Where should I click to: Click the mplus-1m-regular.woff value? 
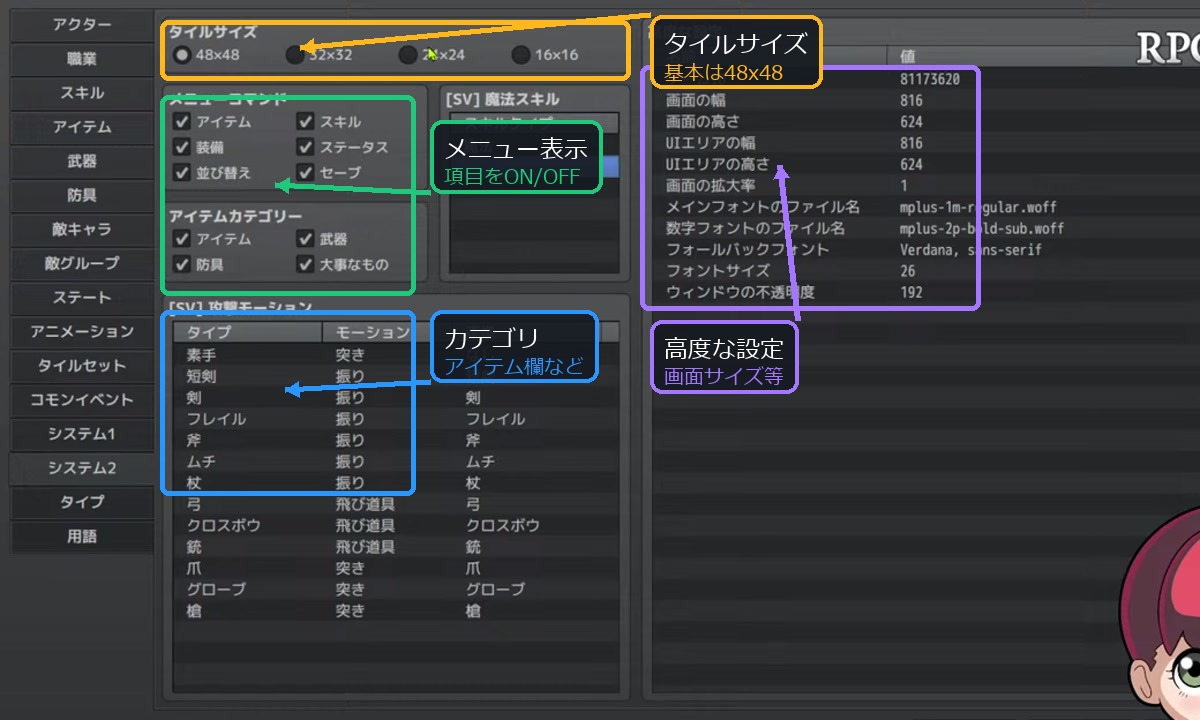coord(978,207)
